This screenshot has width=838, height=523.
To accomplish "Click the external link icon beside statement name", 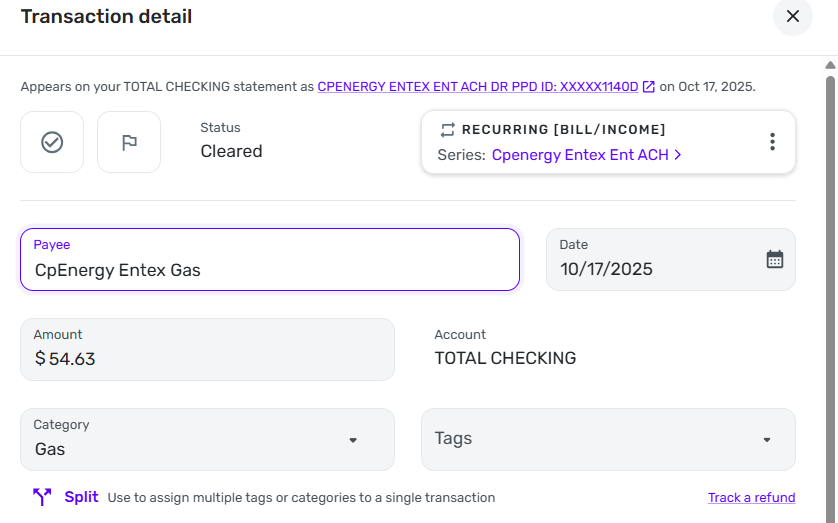I will click(649, 87).
